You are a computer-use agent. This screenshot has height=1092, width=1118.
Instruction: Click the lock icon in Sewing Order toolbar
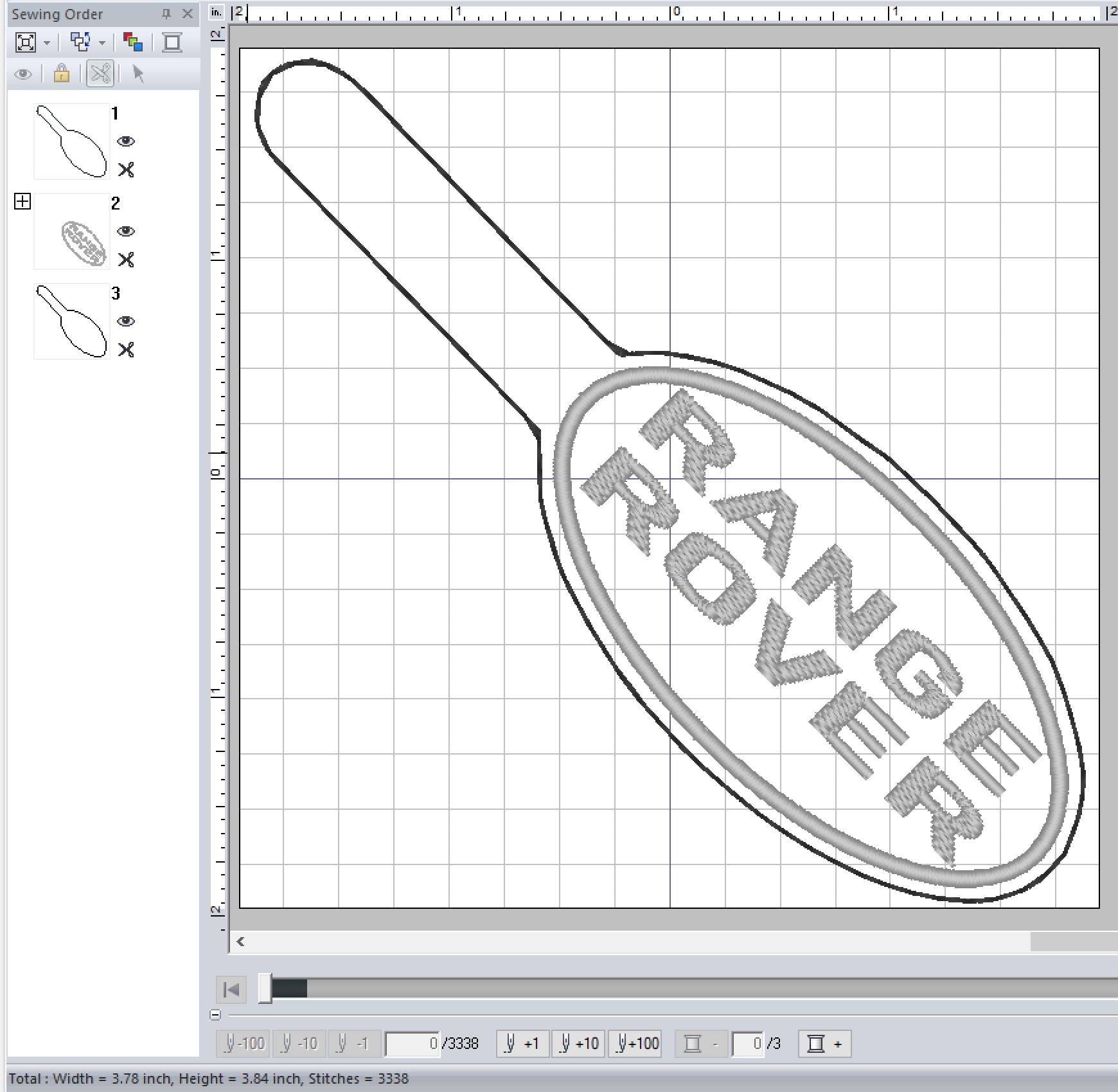62,73
